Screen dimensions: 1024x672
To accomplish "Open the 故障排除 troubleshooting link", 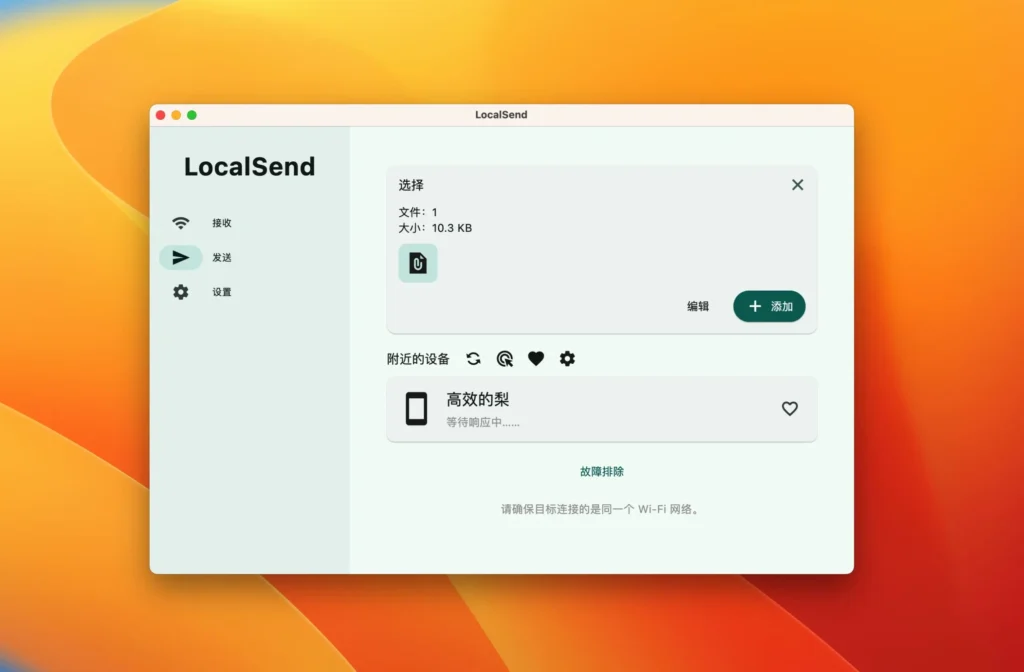I will (x=602, y=472).
